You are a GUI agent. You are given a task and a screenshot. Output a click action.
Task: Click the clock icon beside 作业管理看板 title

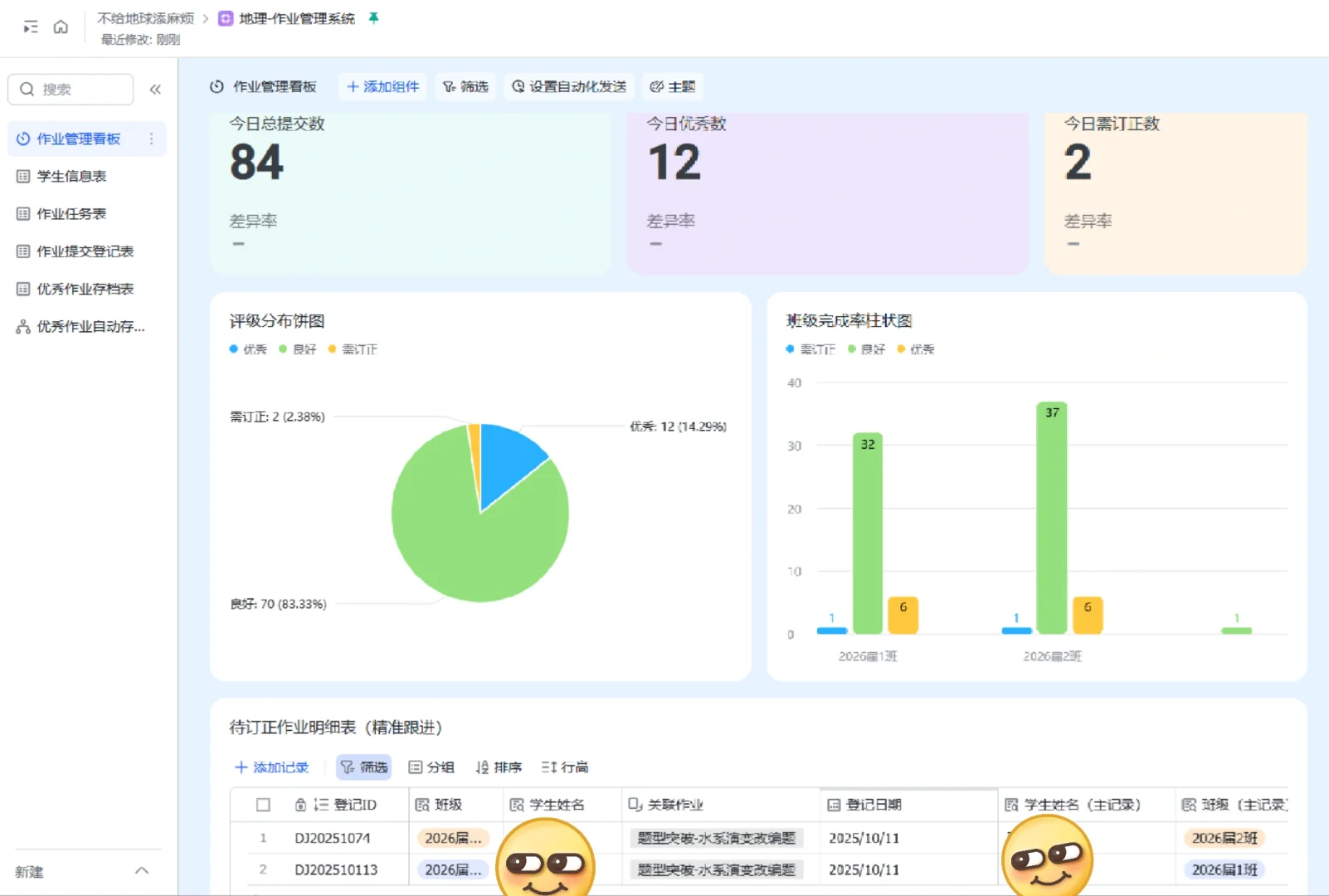click(x=216, y=86)
